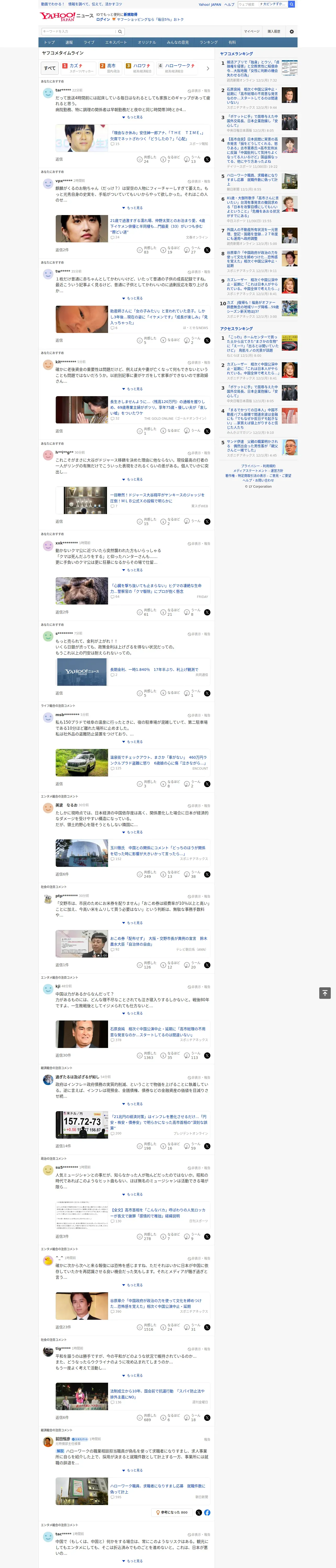This screenshot has width=336, height=1568.
Task: Open the settings gear icon beside 購入履歴
Action: point(292,32)
